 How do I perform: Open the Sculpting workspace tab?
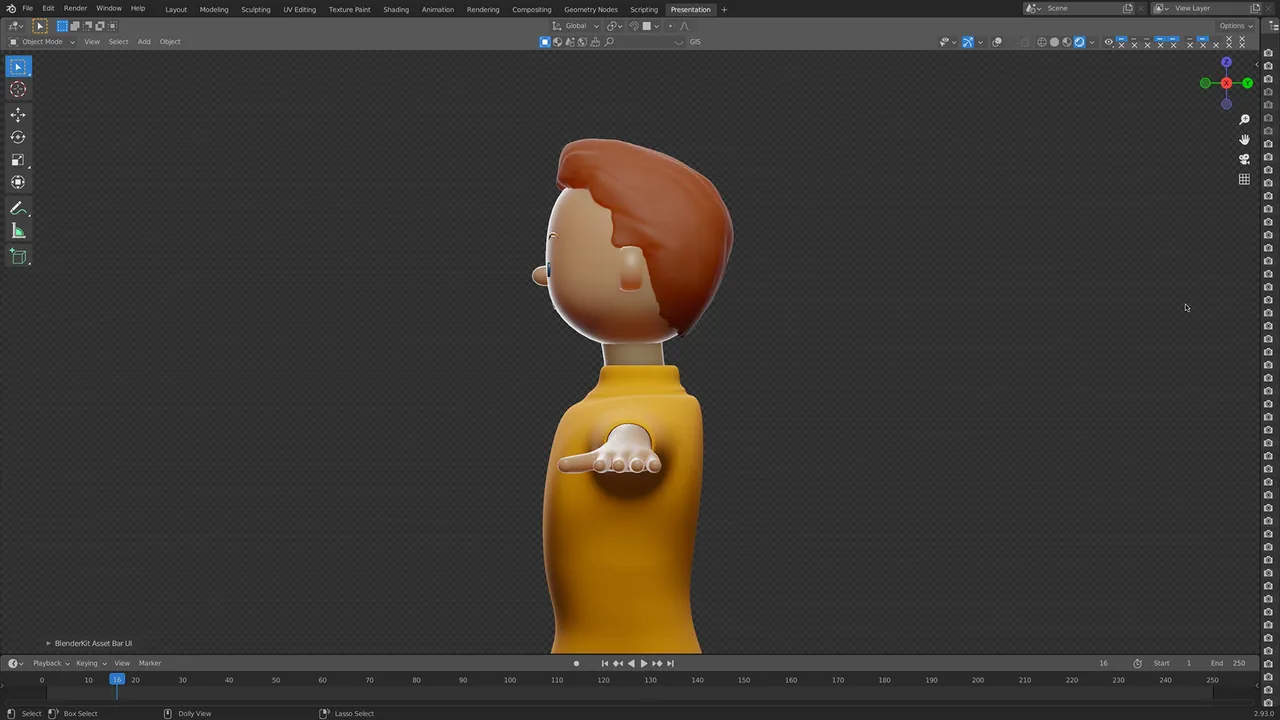click(x=255, y=9)
